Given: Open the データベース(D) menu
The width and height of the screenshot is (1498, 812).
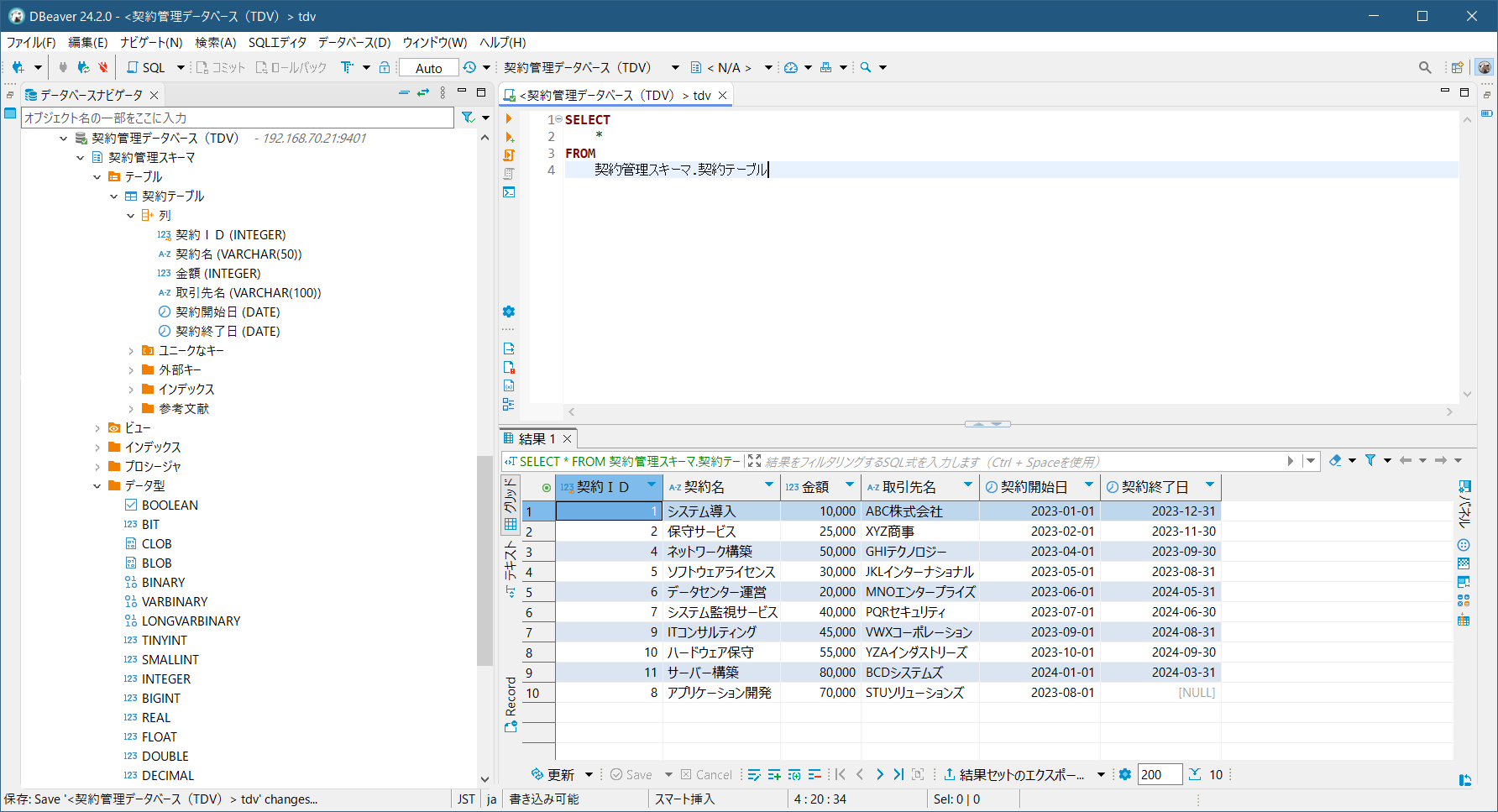Looking at the screenshot, I should [354, 42].
